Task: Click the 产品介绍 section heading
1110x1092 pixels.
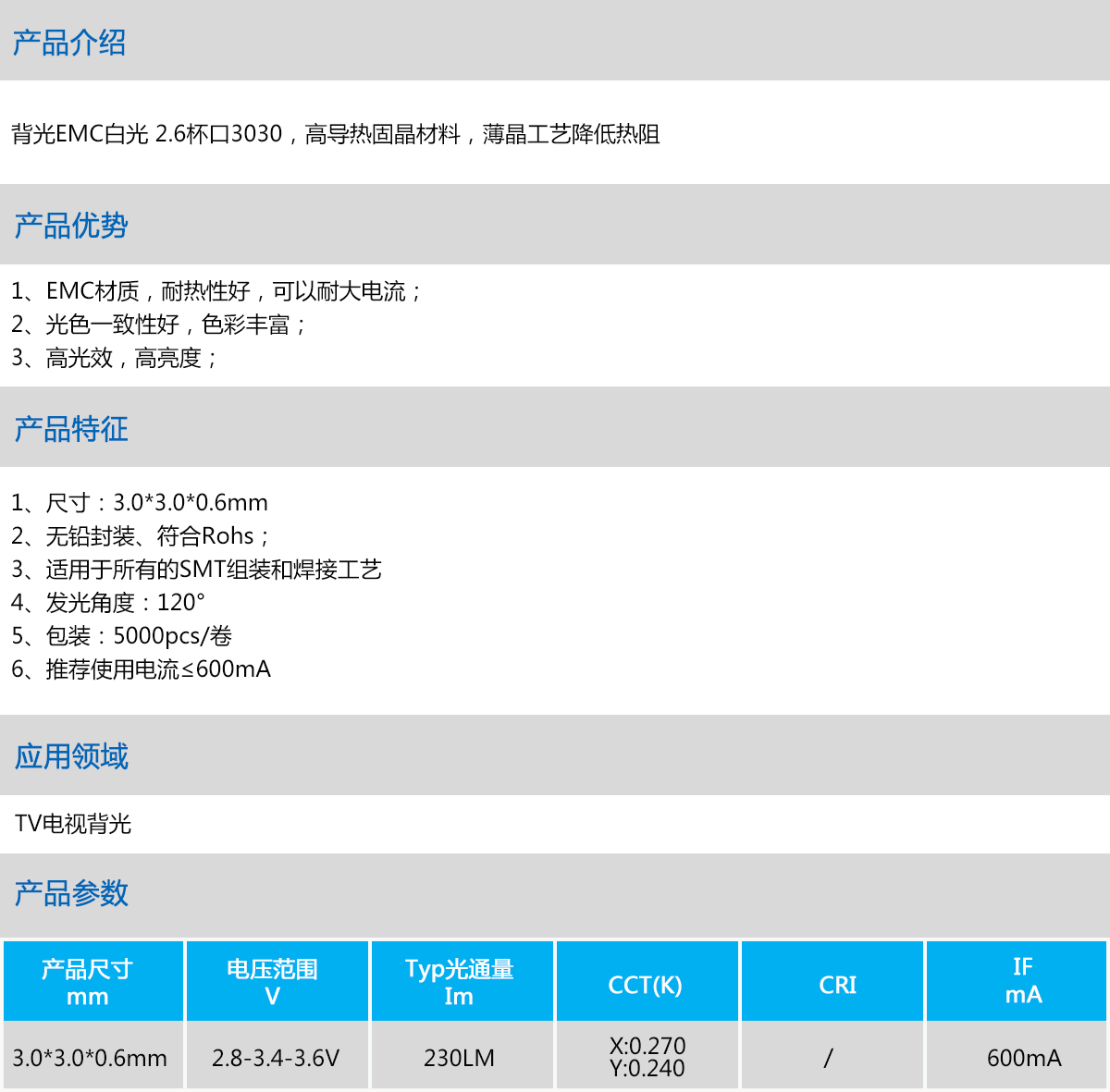Action: pyautogui.click(x=69, y=43)
